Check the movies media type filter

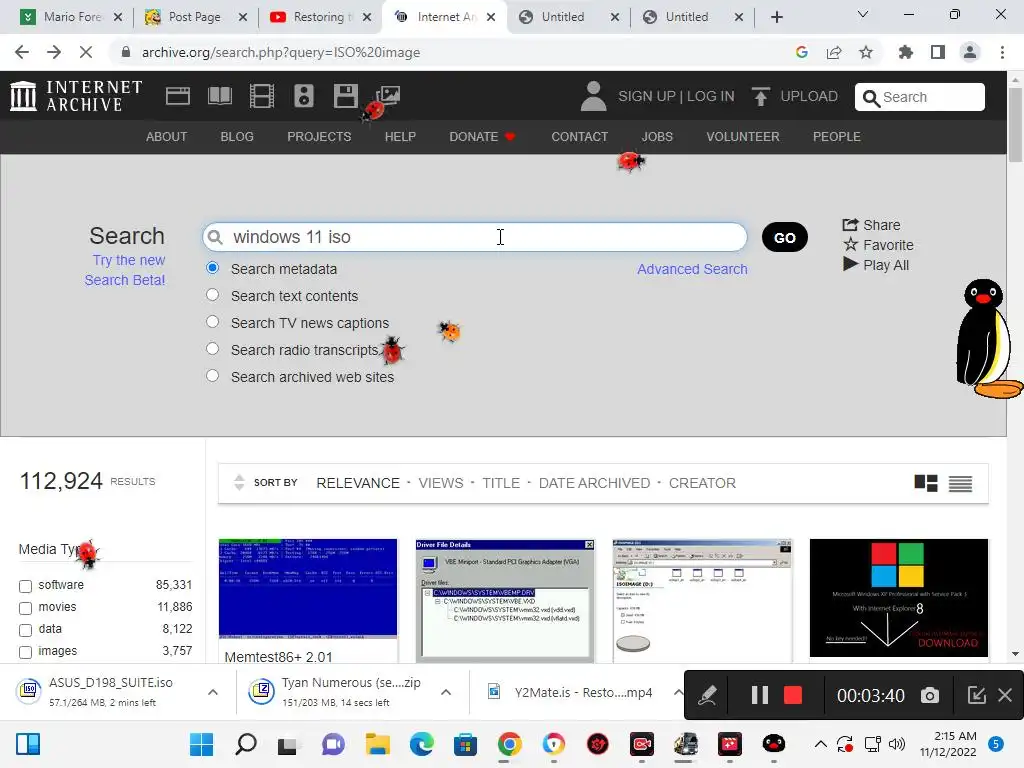(25, 608)
